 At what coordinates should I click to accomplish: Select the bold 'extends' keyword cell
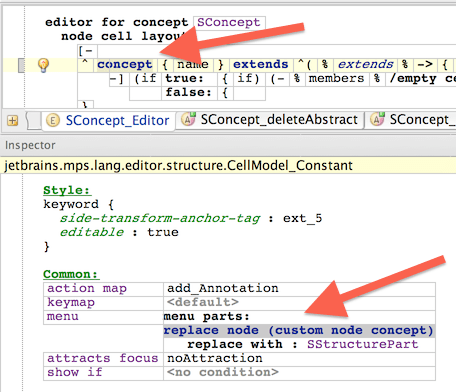pos(260,64)
